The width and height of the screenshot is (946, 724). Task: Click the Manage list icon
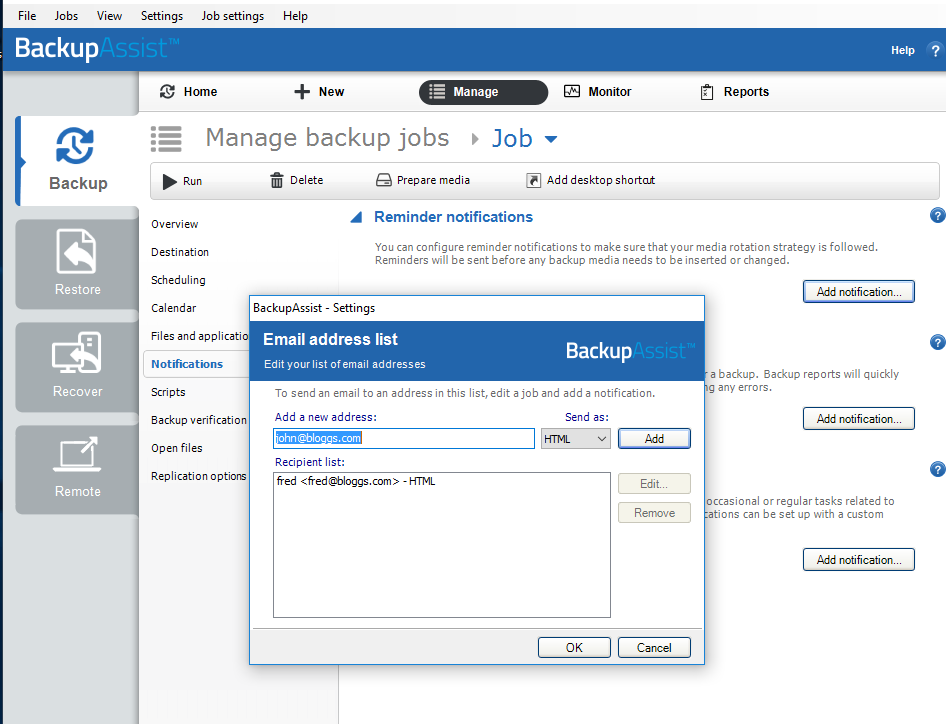(x=437, y=92)
